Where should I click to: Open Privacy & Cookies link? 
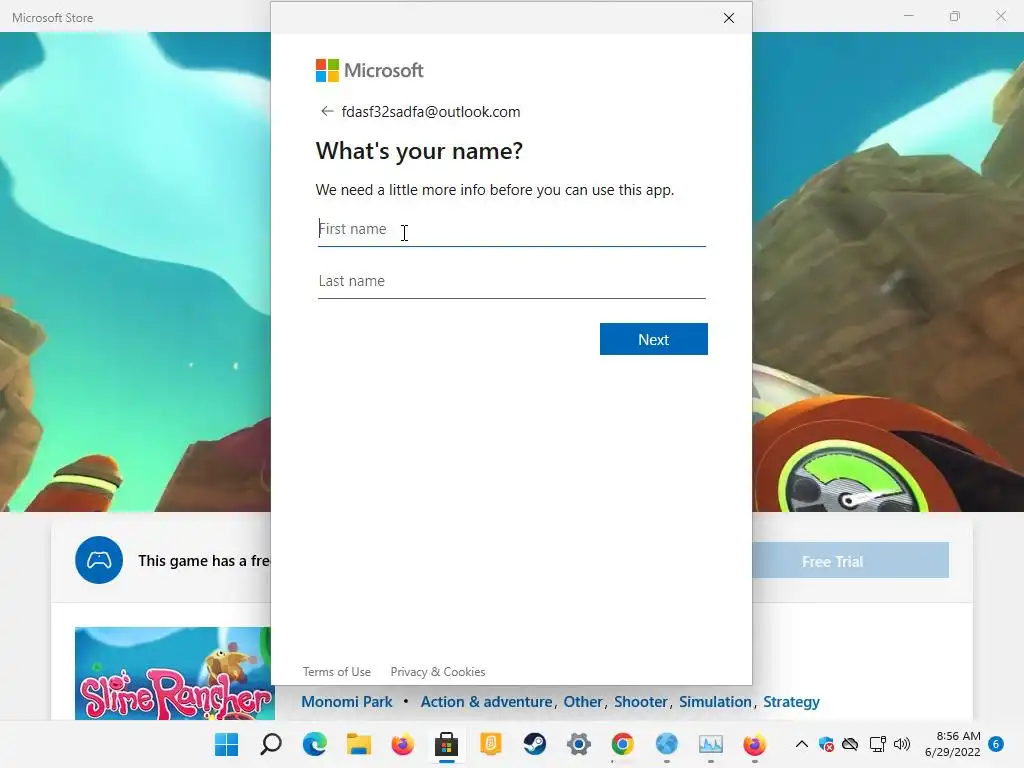pos(438,671)
